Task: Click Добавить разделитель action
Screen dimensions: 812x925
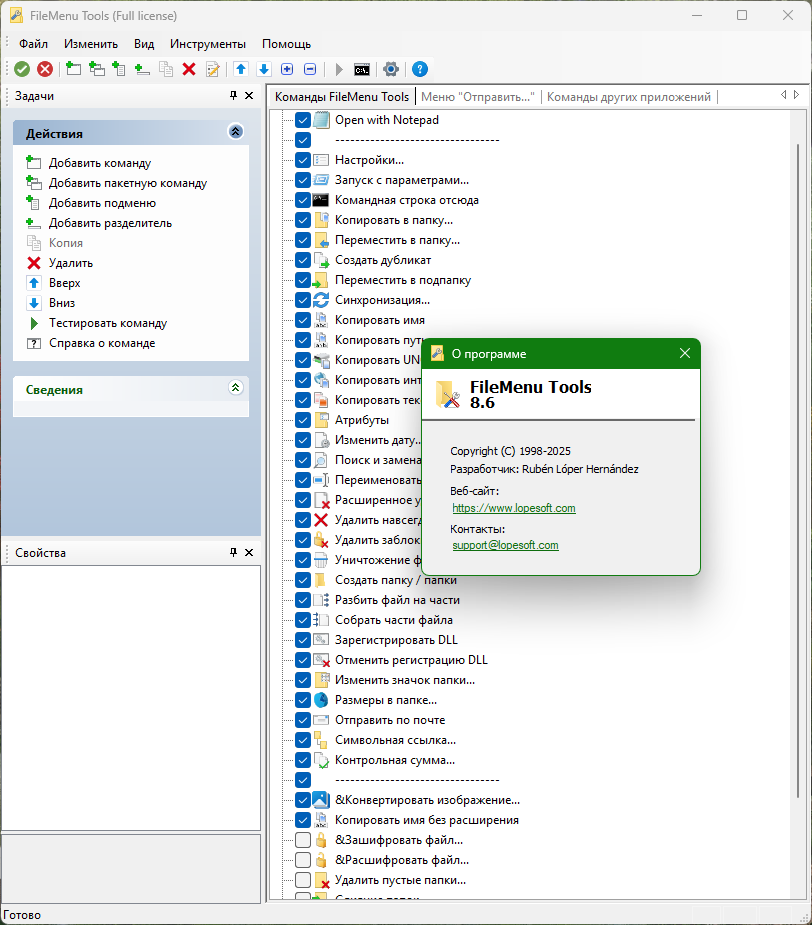Action: pyautogui.click(x=110, y=223)
